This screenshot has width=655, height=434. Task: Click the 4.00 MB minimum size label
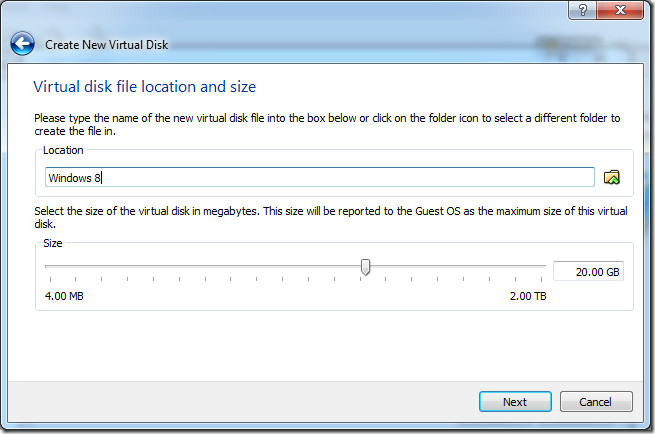tap(64, 296)
